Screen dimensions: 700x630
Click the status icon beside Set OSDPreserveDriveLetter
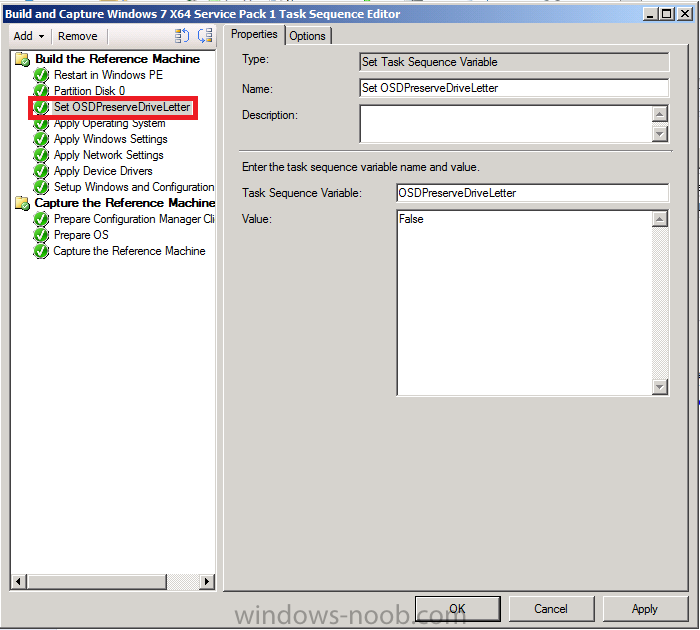[41, 107]
